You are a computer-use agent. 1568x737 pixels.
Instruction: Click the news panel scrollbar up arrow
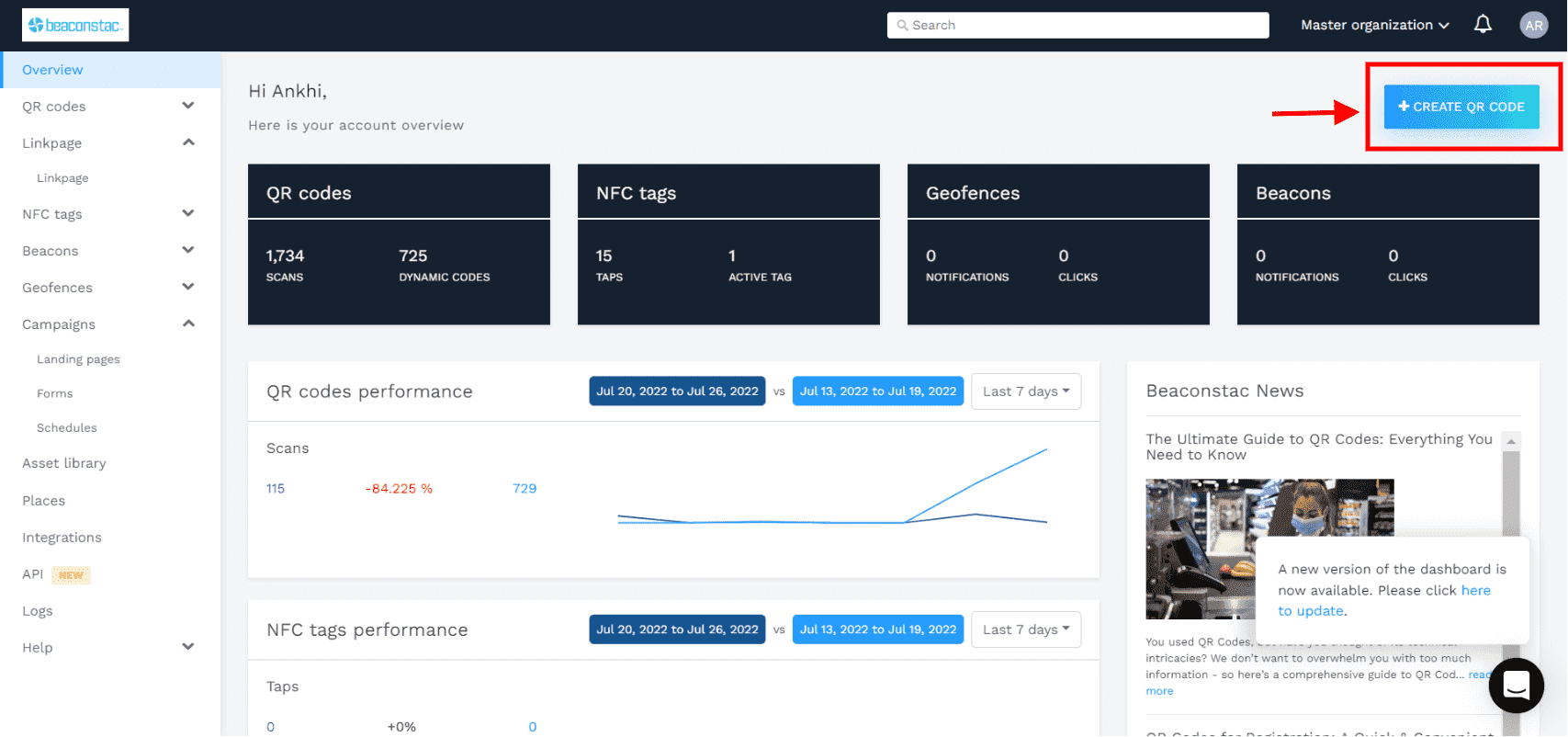click(1511, 441)
